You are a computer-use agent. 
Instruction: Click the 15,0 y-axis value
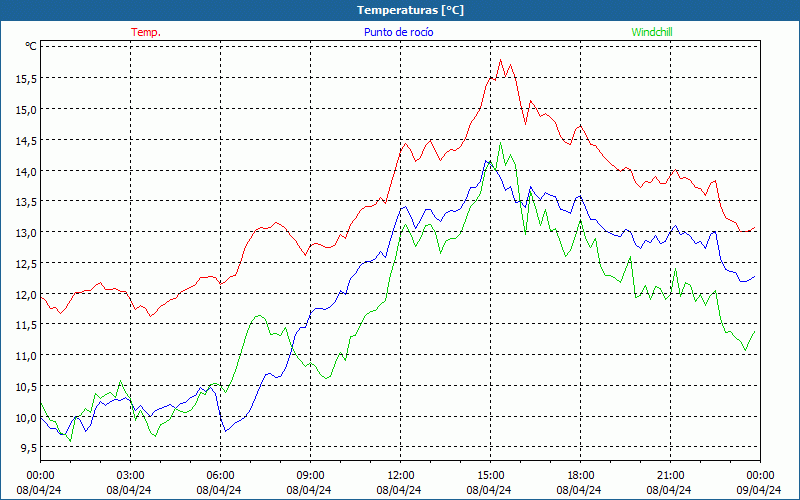[26, 109]
